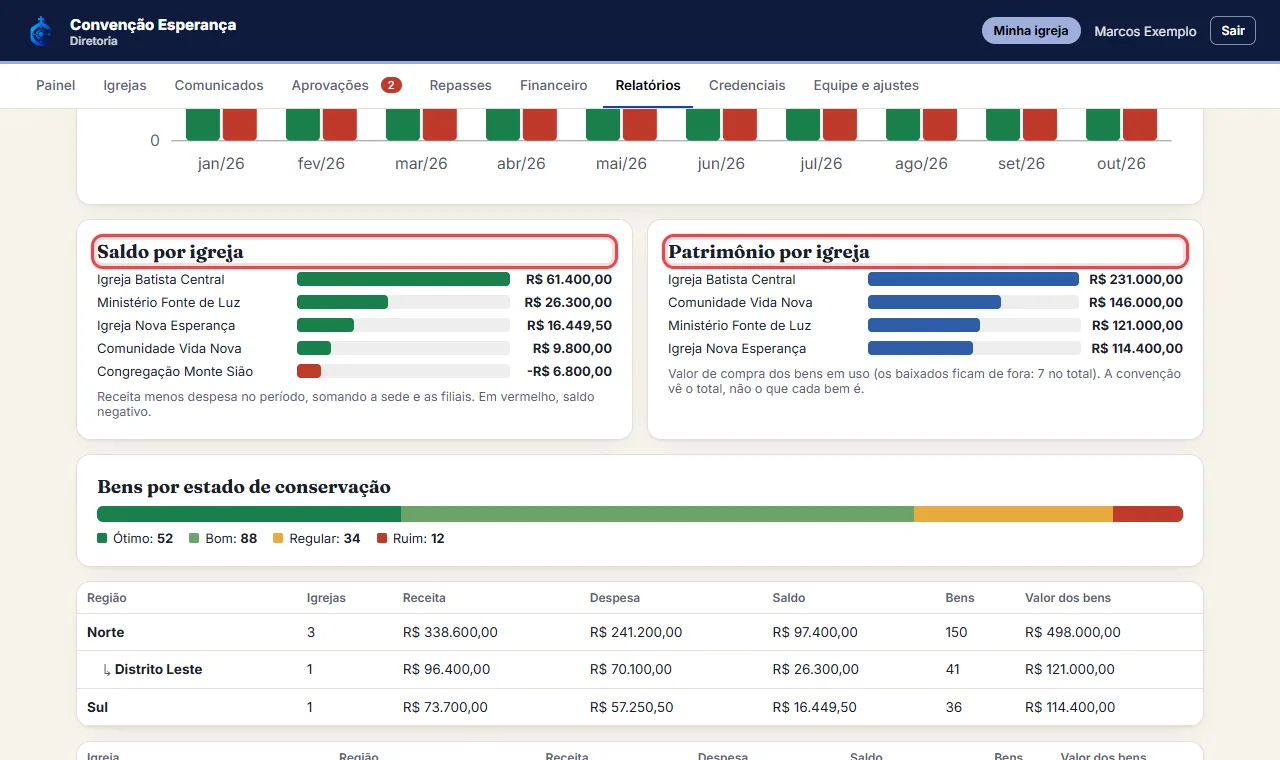Image resolution: width=1280 pixels, height=760 pixels.
Task: Click the Marcos Exemplo user name
Action: [x=1145, y=31]
